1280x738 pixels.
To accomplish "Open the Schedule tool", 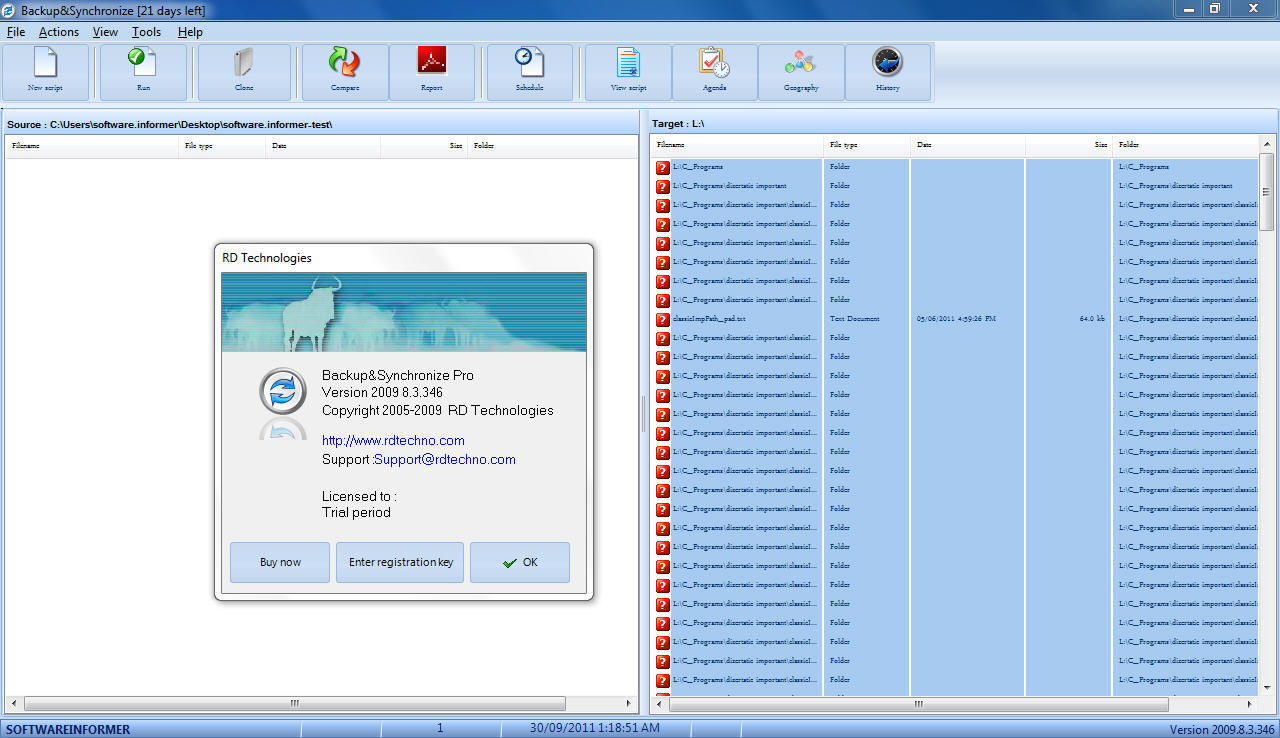I will point(530,72).
